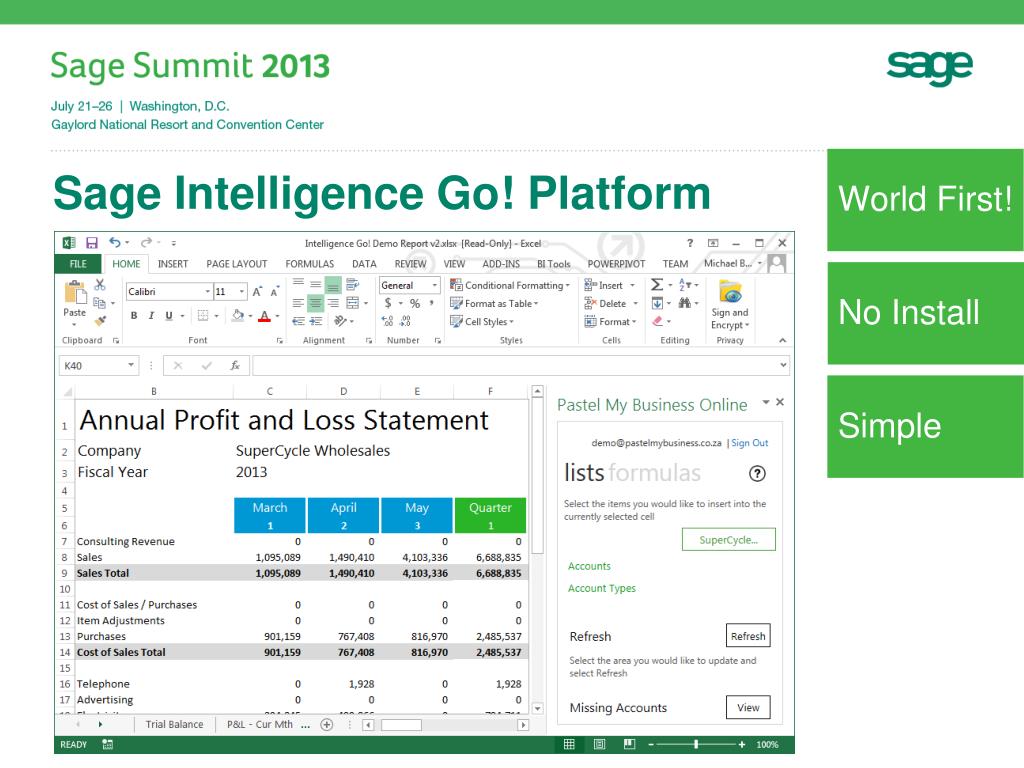Click View button for Missing Accounts
Viewport: 1024px width, 768px height.
[x=748, y=707]
